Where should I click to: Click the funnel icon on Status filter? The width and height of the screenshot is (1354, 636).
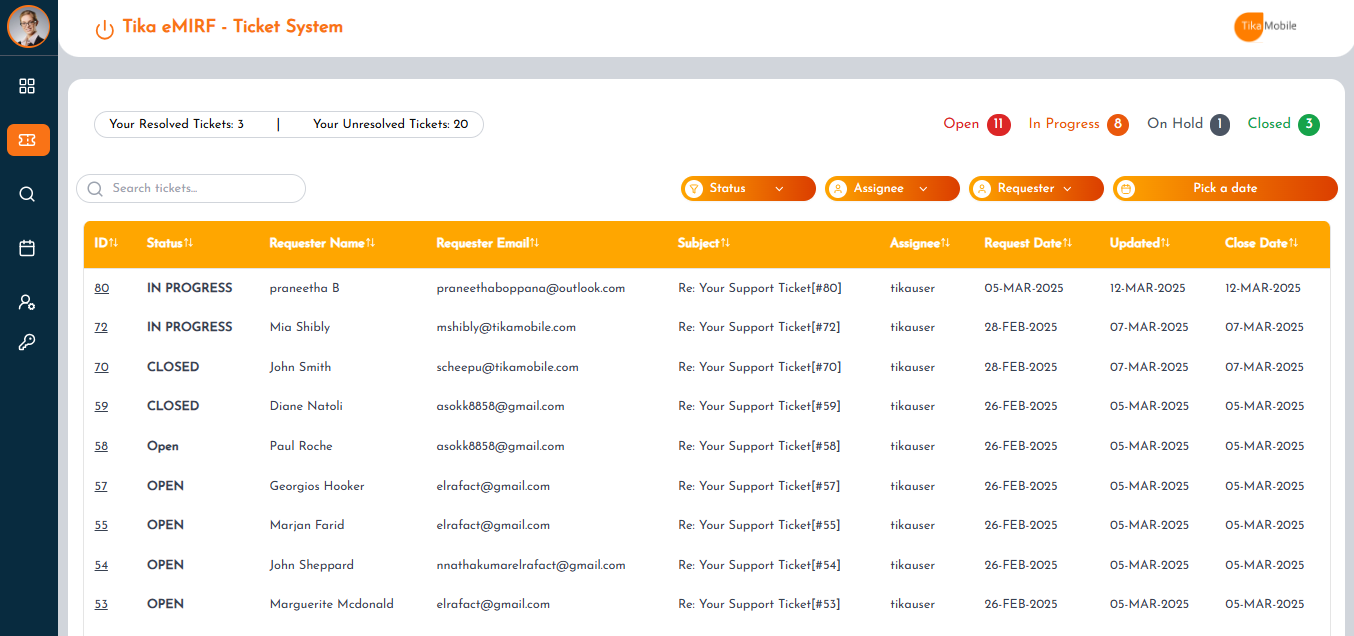click(x=694, y=188)
